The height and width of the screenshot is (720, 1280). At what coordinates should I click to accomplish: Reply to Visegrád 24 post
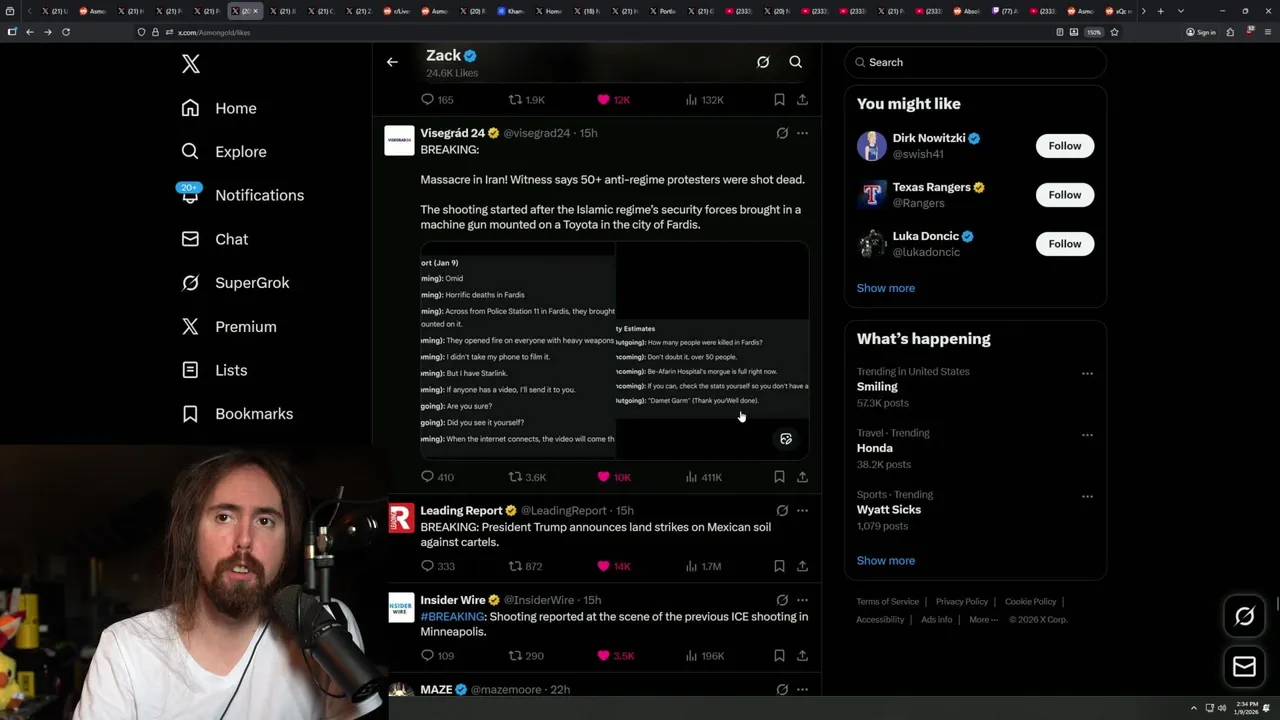click(x=437, y=477)
